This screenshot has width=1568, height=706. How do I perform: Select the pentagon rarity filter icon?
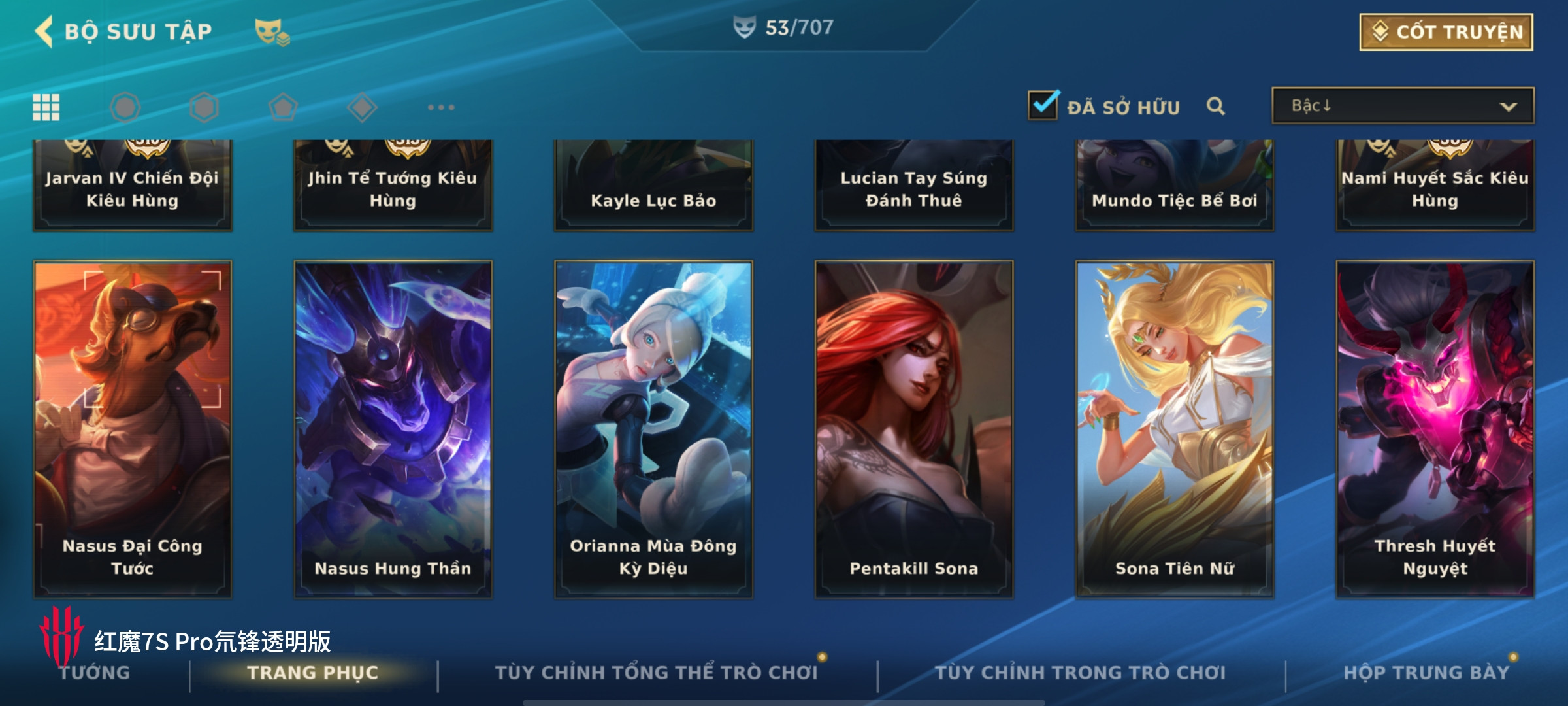tap(283, 107)
